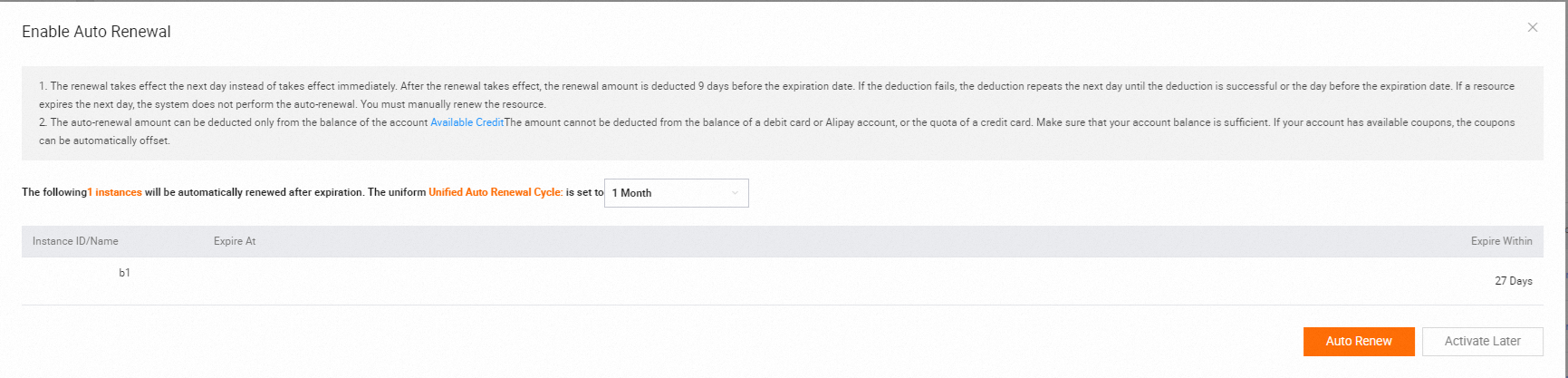Screen dimensions: 1568x378
Task: Click the chevron arrow in cycle dropdown
Action: coord(735,193)
